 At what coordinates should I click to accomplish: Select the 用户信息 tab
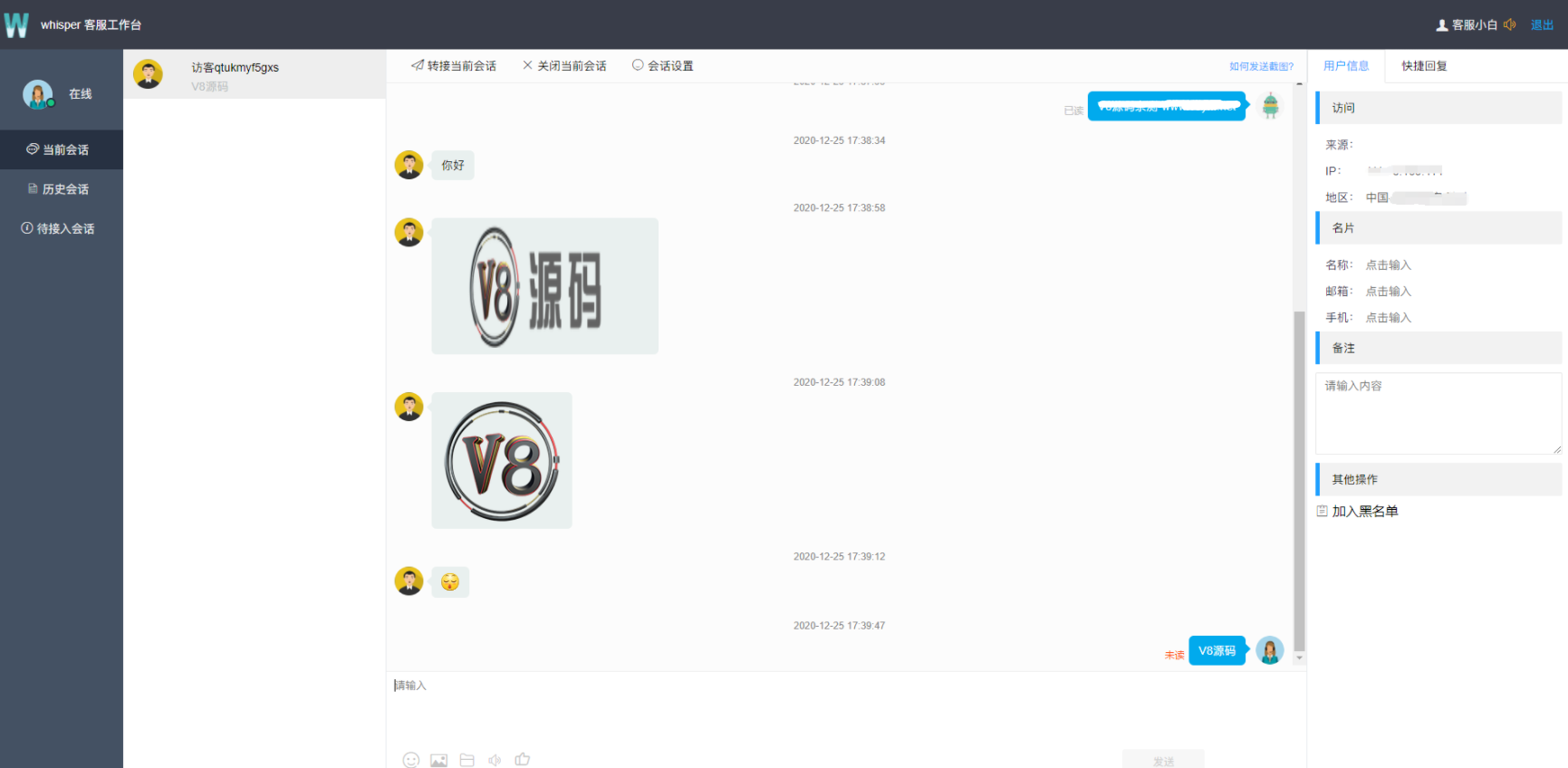pos(1346,66)
